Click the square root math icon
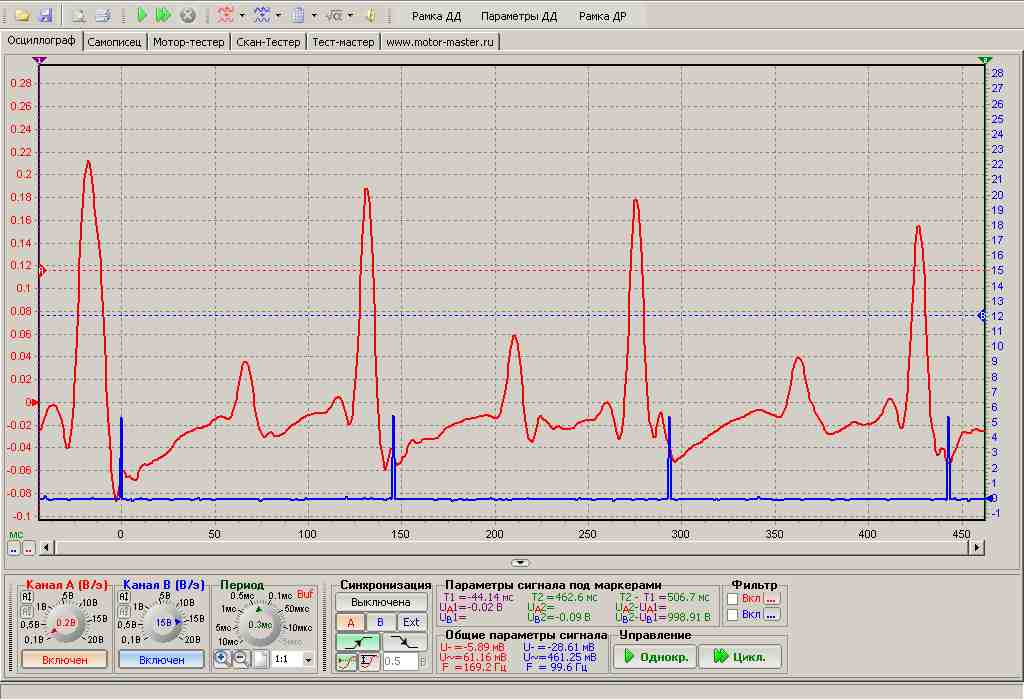Screen dimensions: 1024x700 334,15
